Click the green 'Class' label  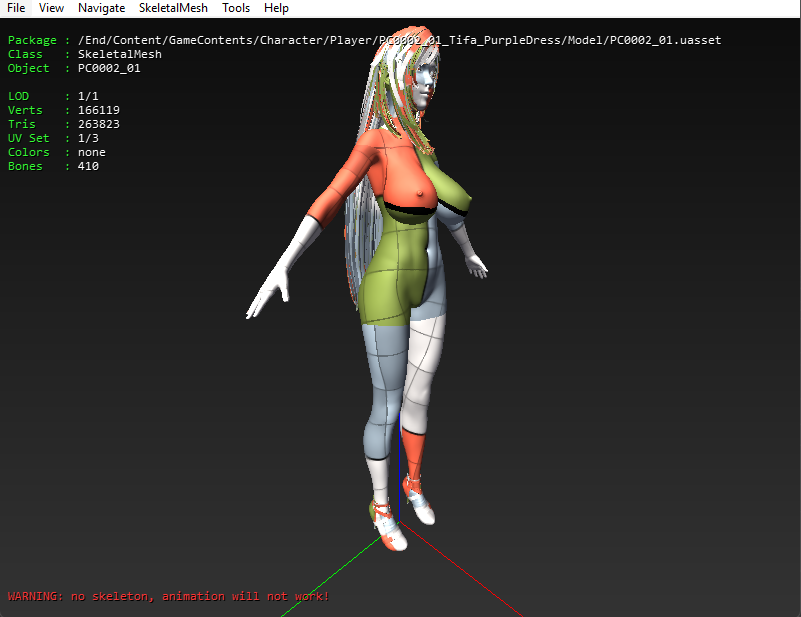25,54
